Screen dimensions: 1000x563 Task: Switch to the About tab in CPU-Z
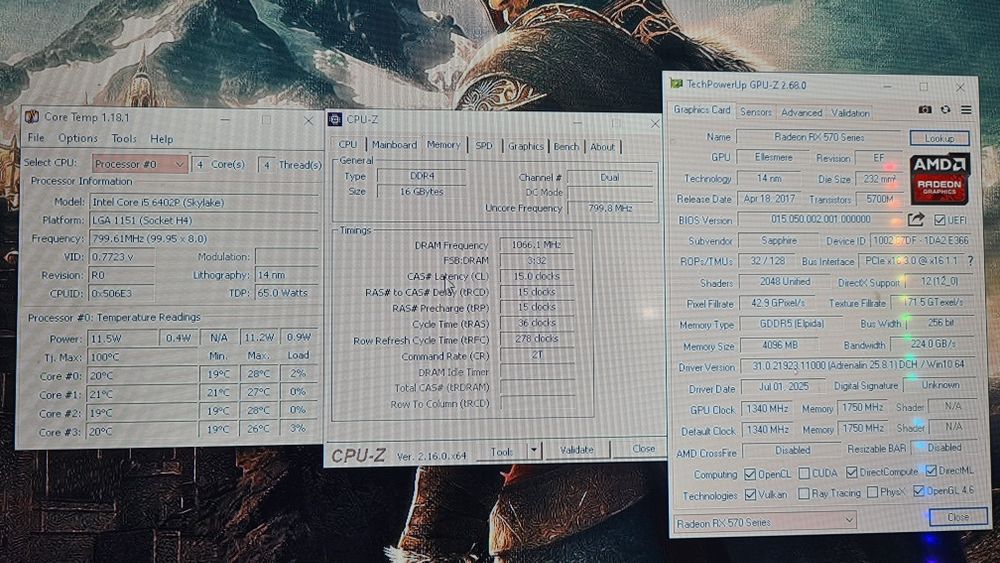click(x=602, y=147)
